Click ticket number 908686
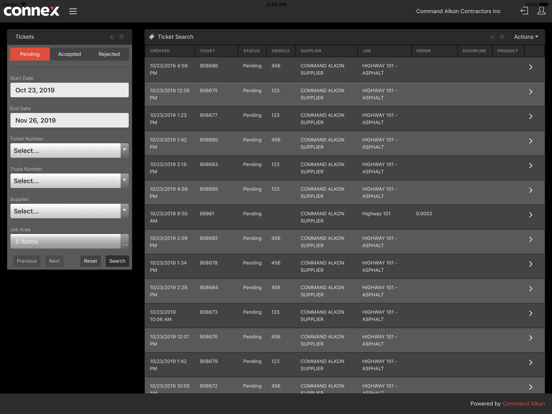The height and width of the screenshot is (414, 552). pyautogui.click(x=209, y=66)
